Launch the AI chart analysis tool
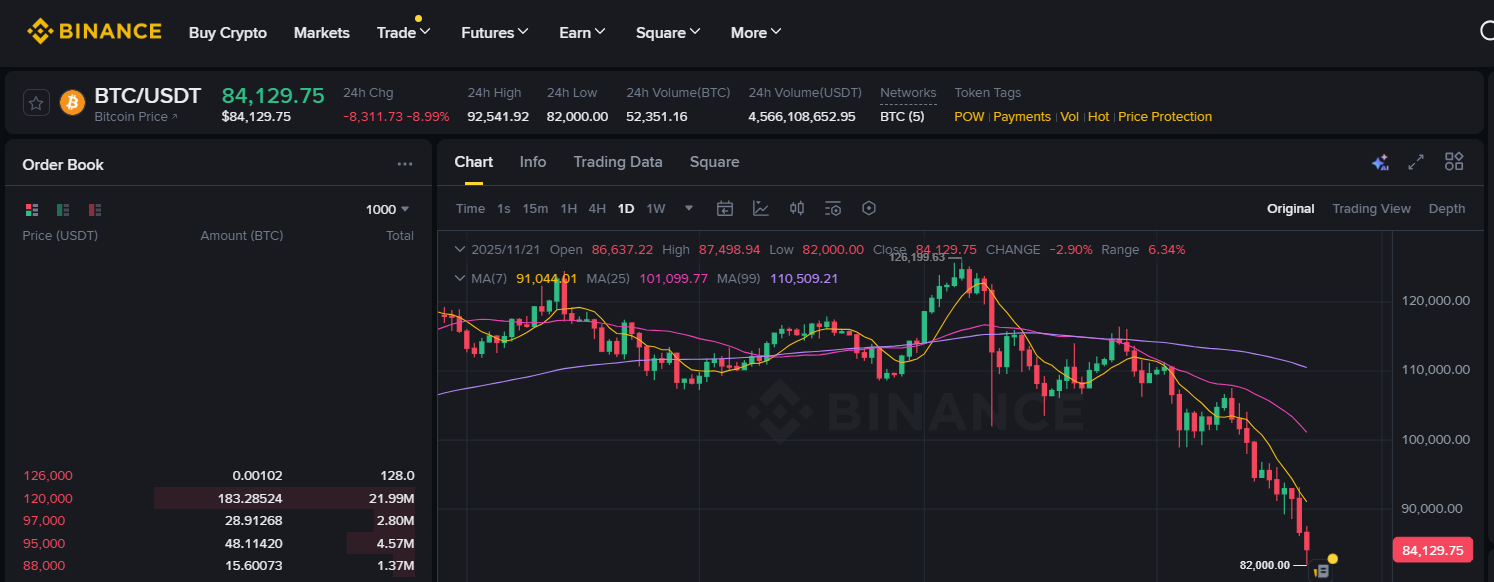The width and height of the screenshot is (1494, 582). 1381,161
